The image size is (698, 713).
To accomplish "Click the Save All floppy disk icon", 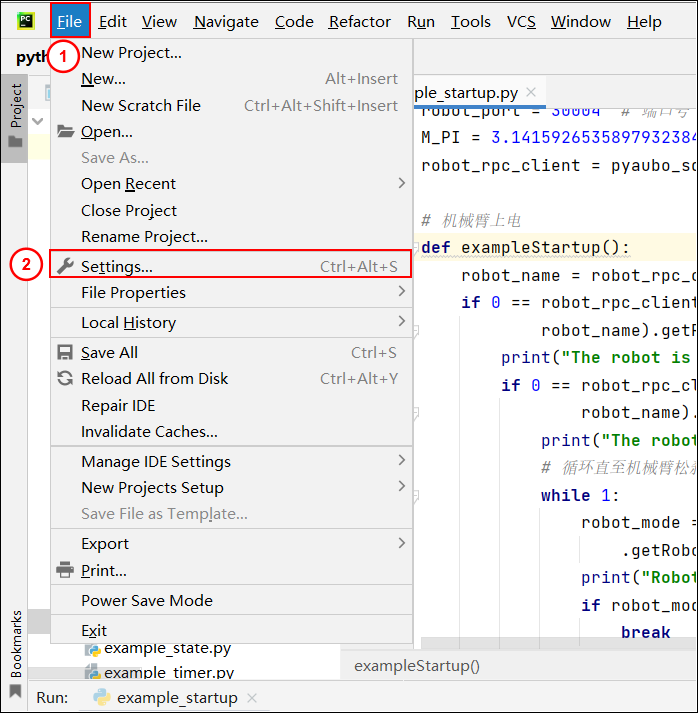I will coord(65,353).
